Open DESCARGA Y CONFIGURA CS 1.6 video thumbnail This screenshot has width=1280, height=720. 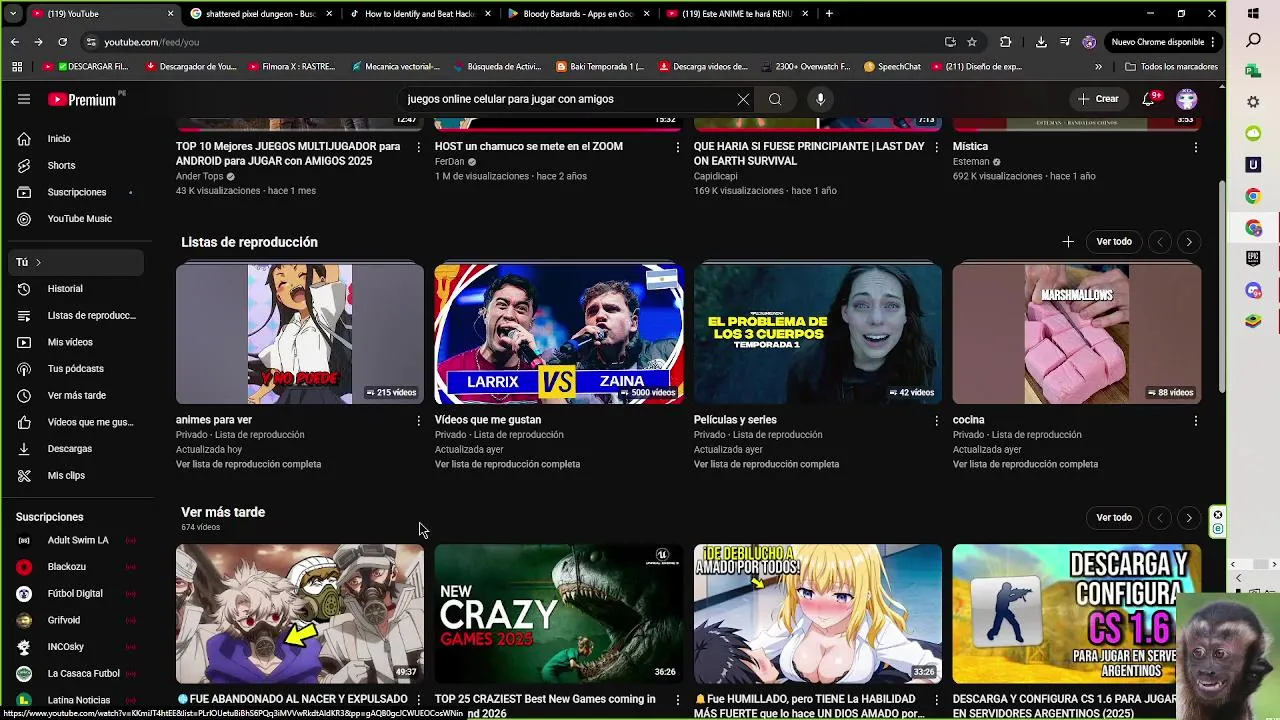(x=1077, y=614)
